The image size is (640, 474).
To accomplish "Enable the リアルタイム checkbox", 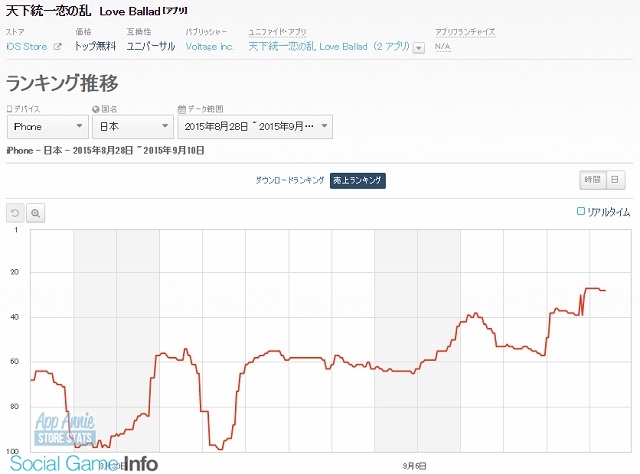I will (x=580, y=211).
